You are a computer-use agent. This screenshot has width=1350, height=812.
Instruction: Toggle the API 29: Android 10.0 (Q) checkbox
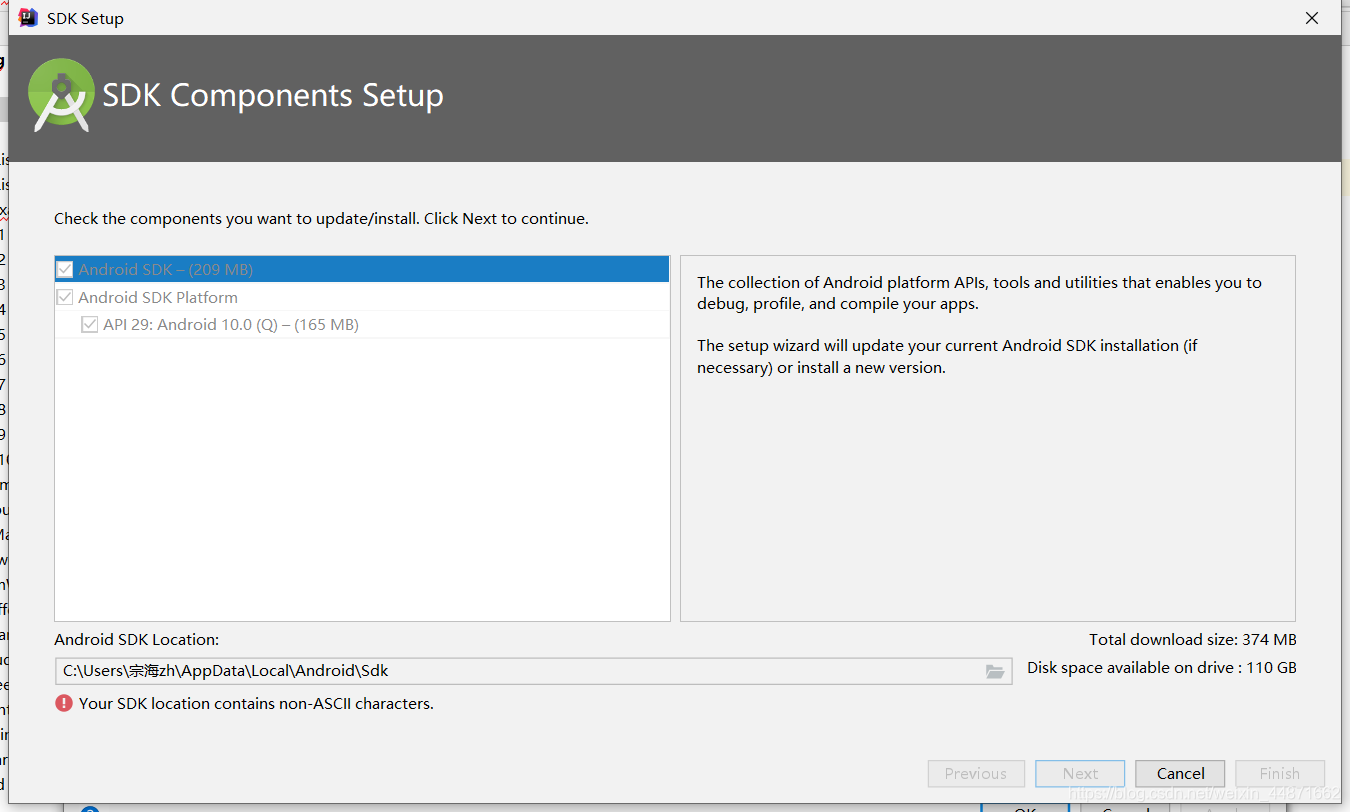tap(90, 324)
